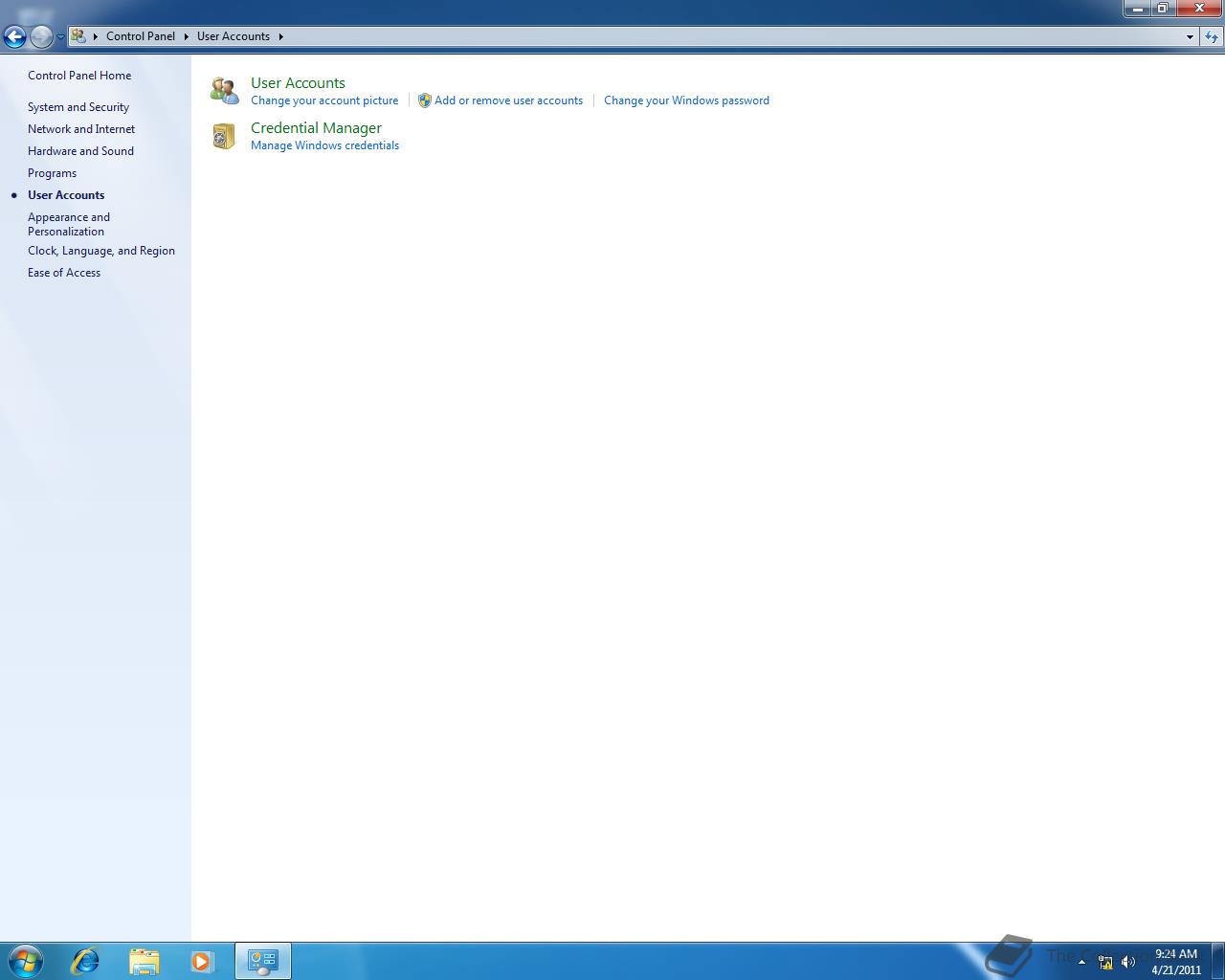
Task: Open Hardware and Sound category
Action: [x=80, y=151]
